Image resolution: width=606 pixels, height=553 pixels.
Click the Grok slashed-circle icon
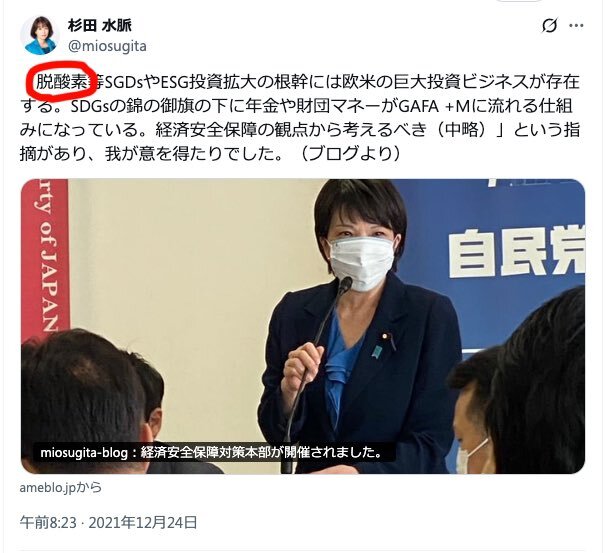(x=549, y=26)
